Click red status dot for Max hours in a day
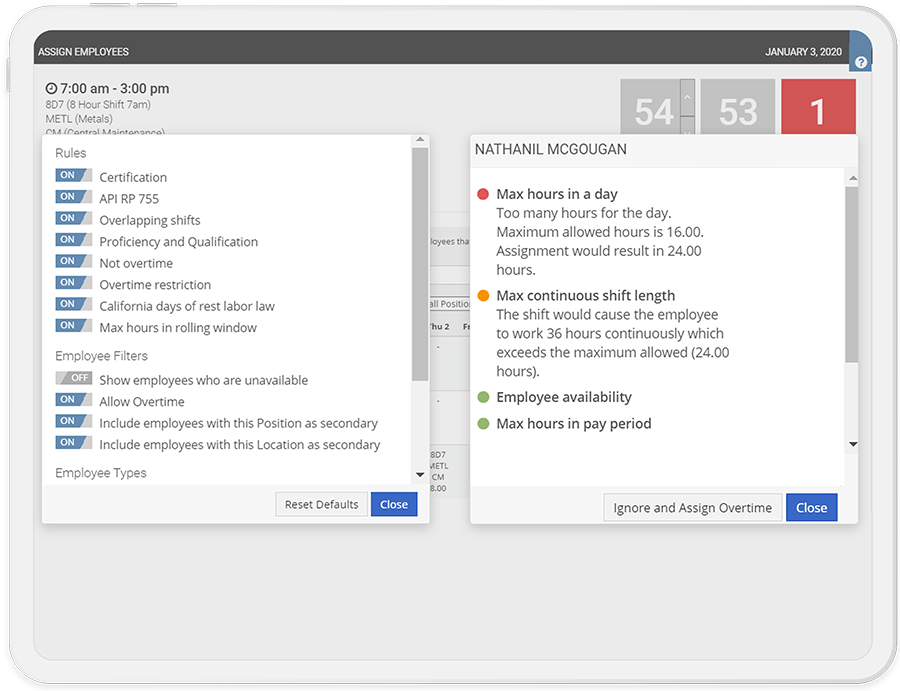 [x=483, y=194]
